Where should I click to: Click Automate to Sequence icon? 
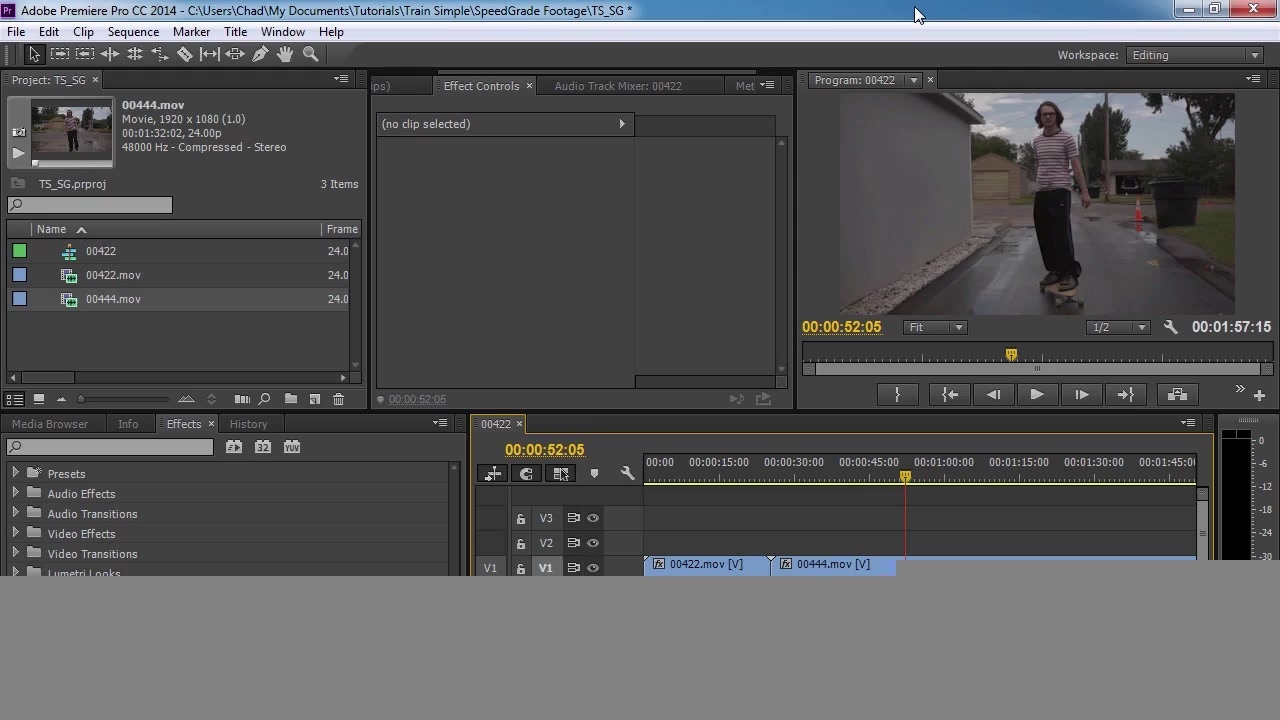click(242, 399)
